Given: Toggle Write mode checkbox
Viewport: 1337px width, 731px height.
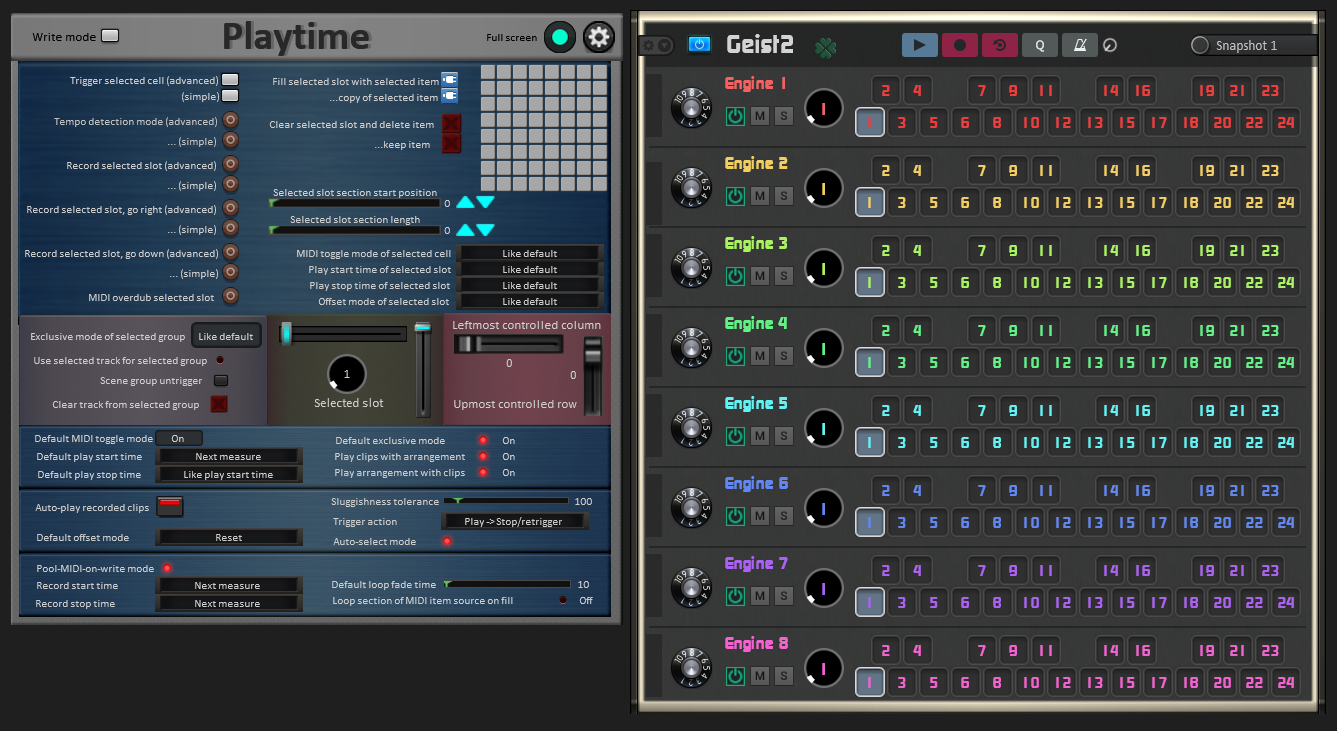Looking at the screenshot, I should point(110,36).
